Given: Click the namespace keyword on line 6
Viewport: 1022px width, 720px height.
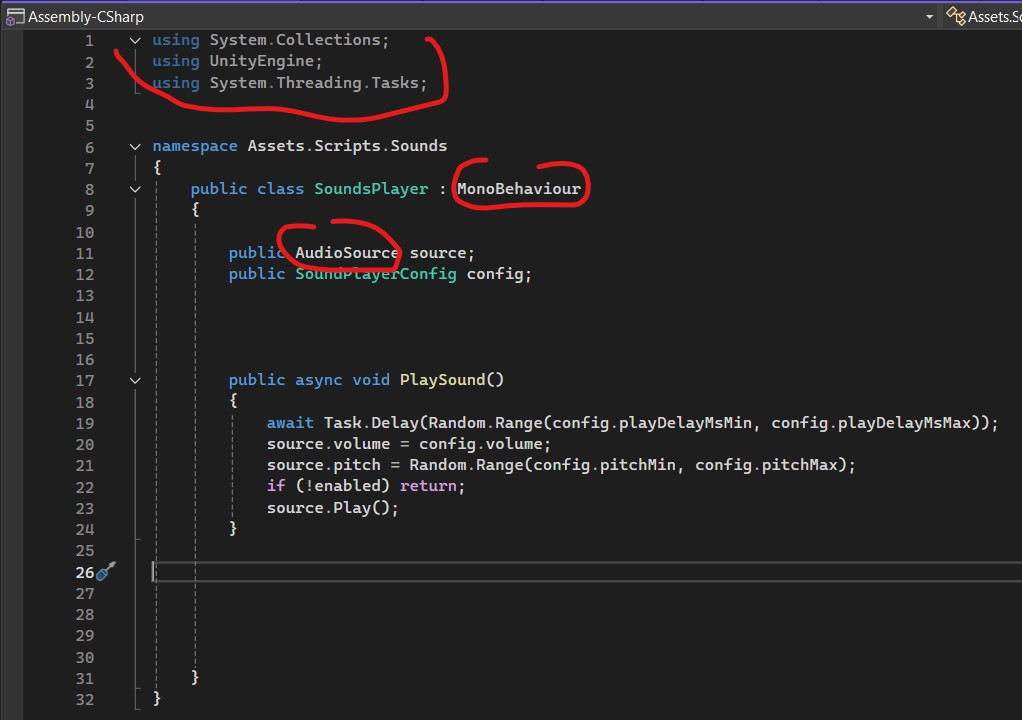Looking at the screenshot, I should (194, 146).
